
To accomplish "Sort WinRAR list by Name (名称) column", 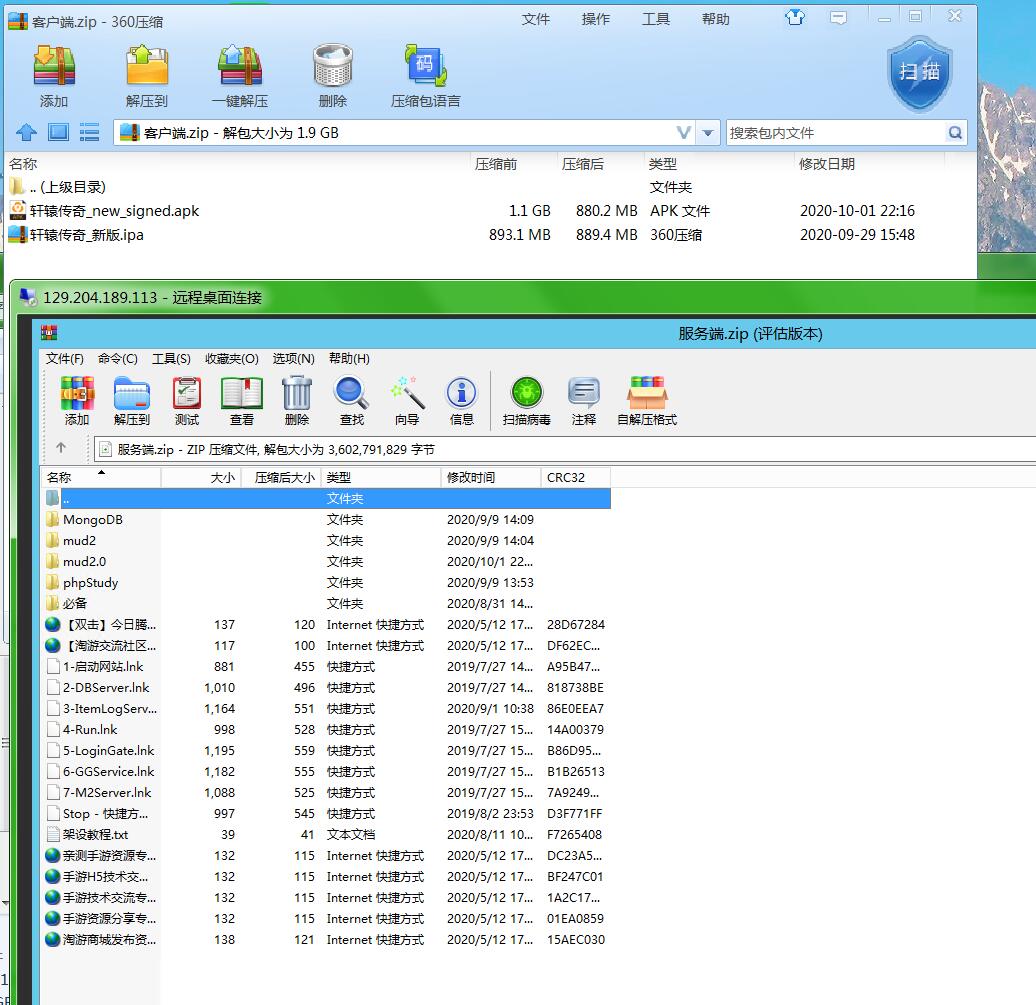I will tap(100, 478).
